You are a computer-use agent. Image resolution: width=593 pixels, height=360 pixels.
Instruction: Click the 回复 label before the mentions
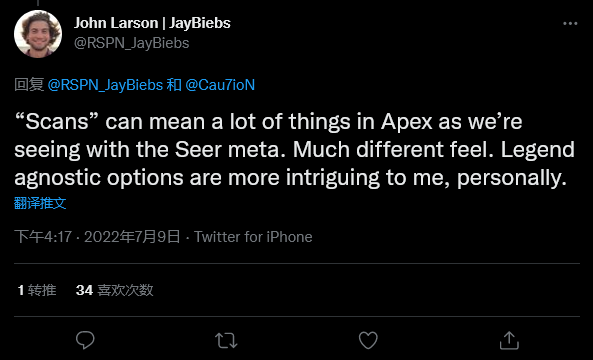[29, 85]
